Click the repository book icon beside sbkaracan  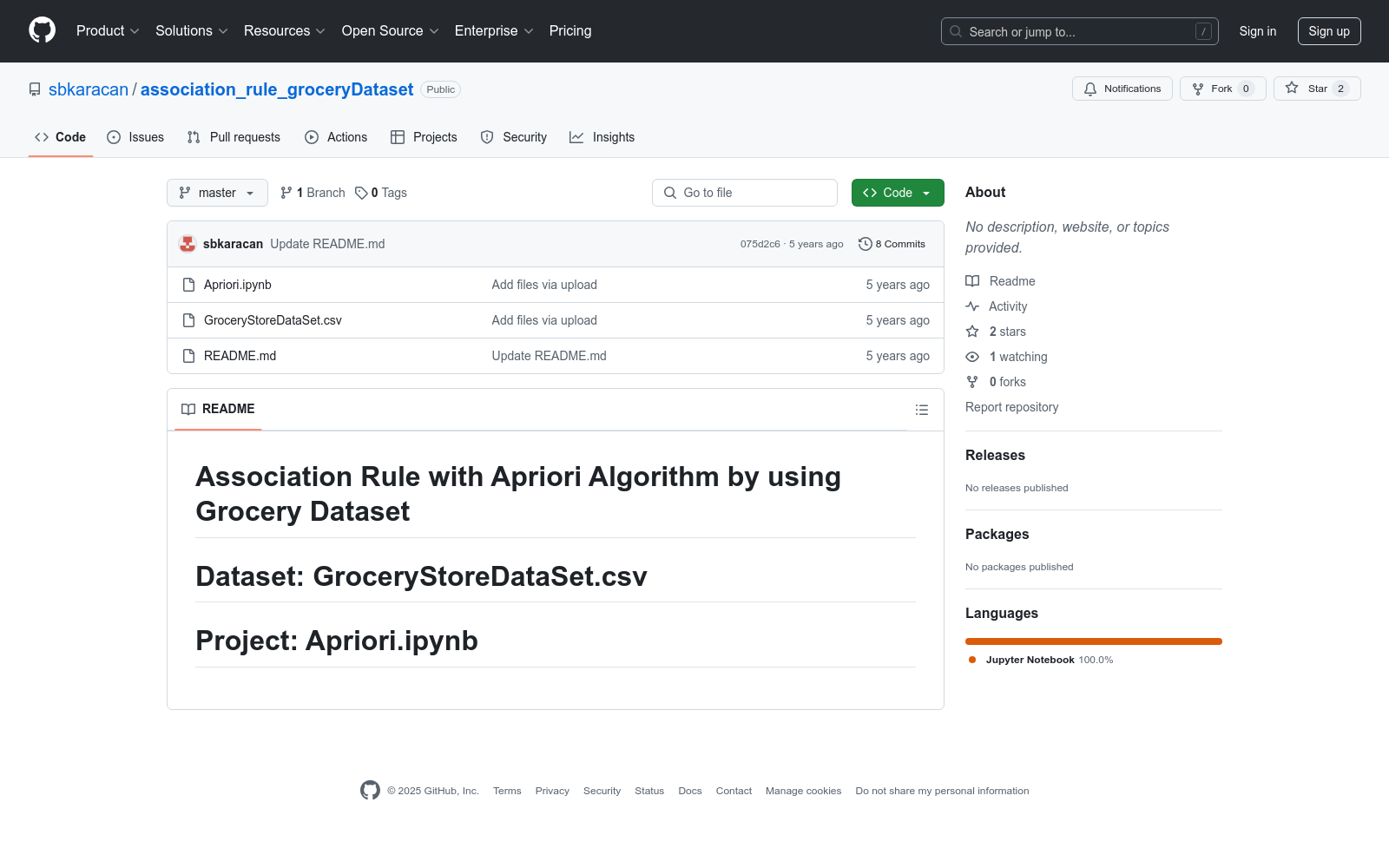pos(35,89)
